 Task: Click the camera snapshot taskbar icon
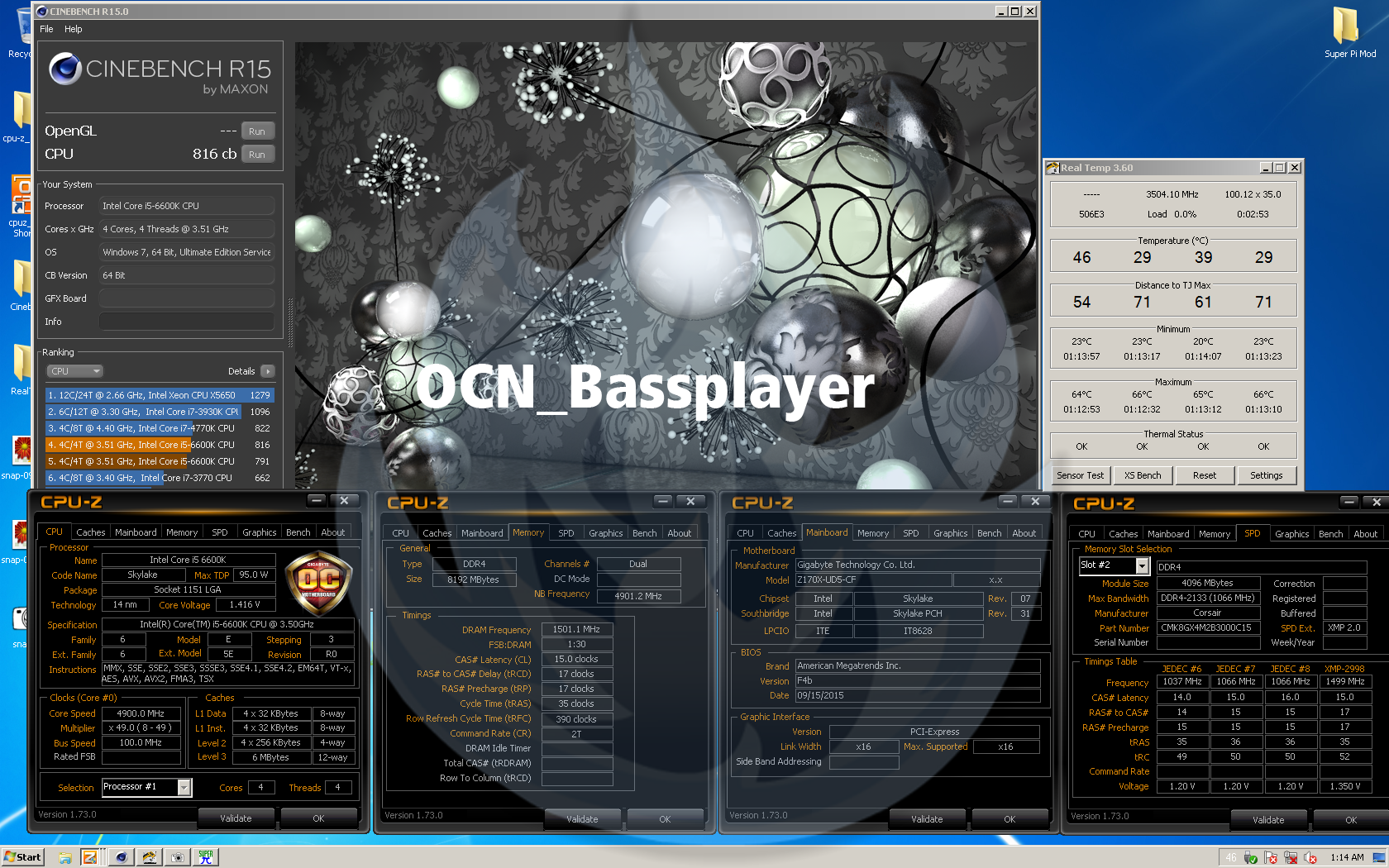coord(177,857)
